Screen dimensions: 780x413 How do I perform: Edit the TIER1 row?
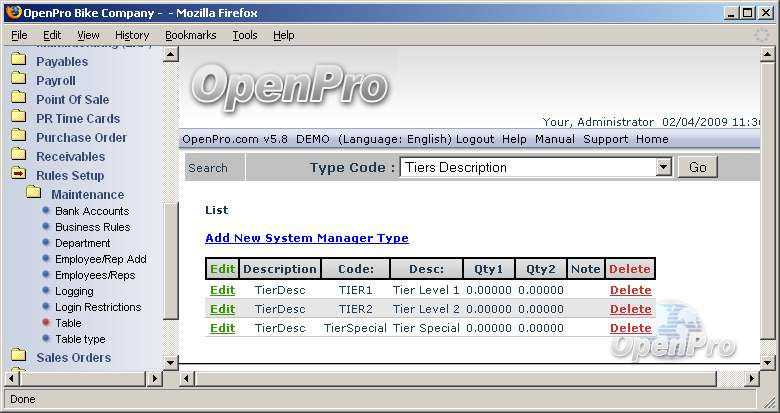pyautogui.click(x=222, y=290)
